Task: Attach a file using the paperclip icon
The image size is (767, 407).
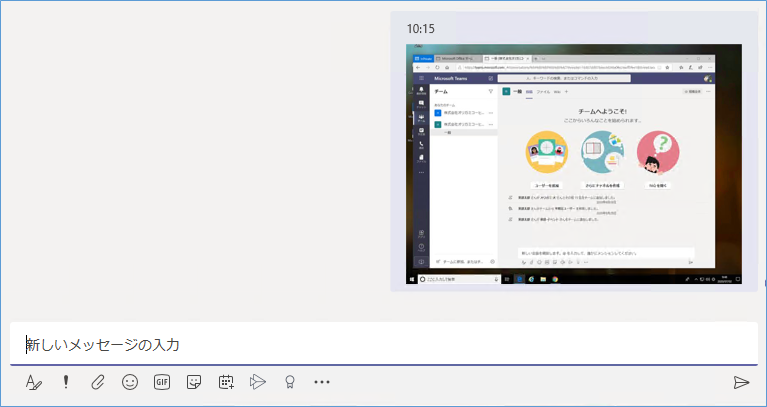Action: pyautogui.click(x=98, y=381)
